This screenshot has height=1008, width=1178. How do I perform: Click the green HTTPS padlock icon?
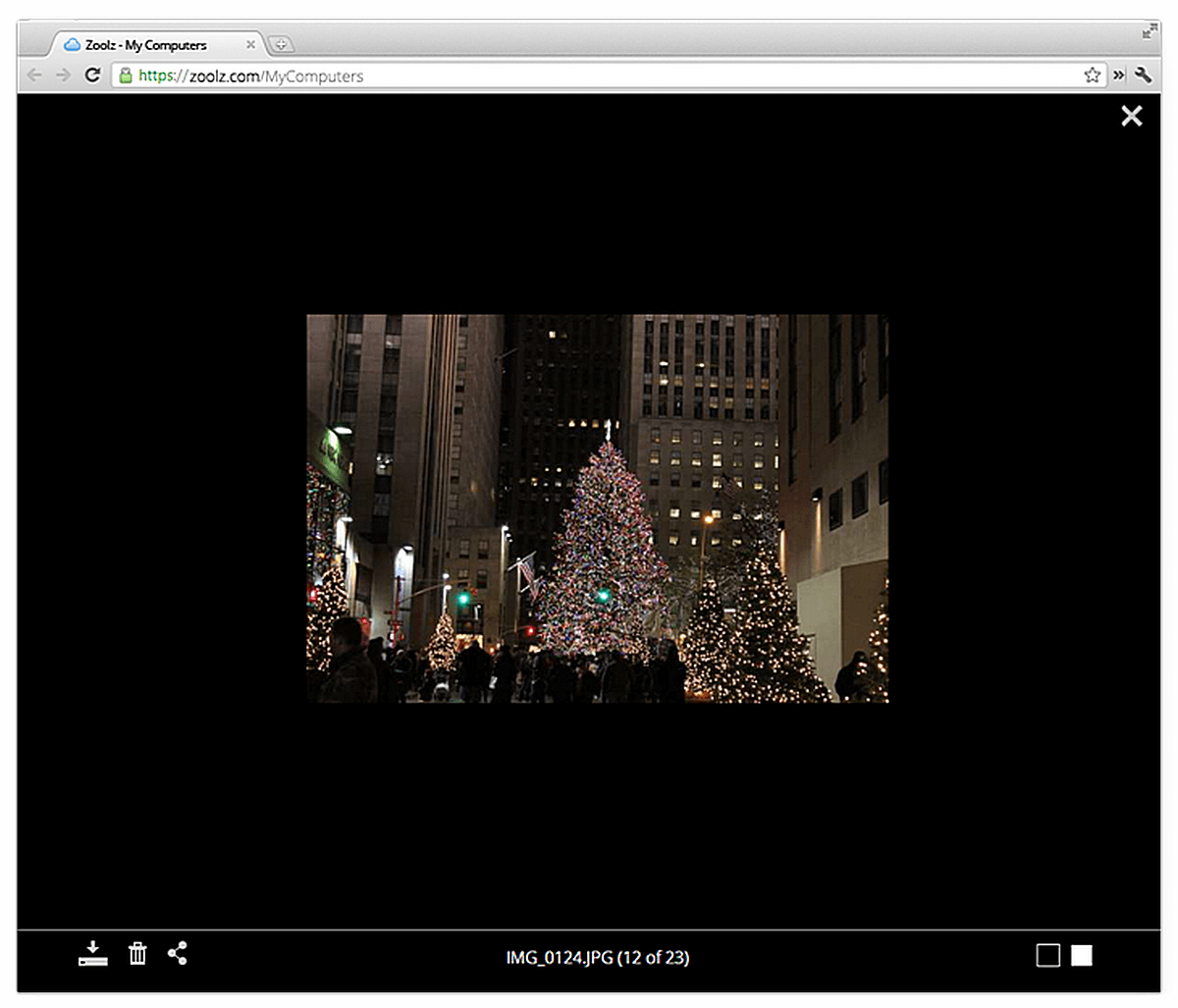tap(125, 75)
